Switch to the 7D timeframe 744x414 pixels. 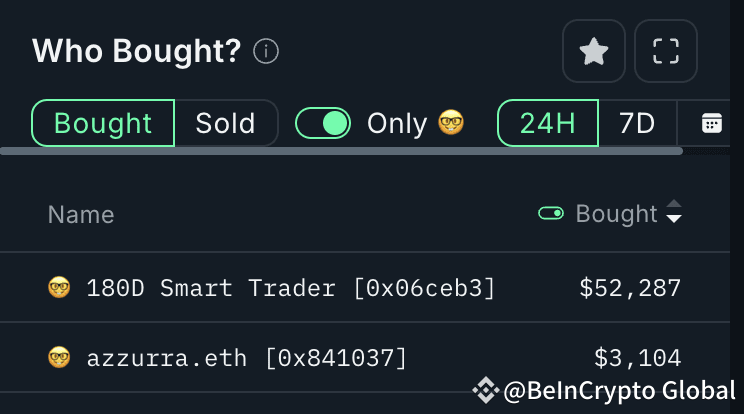pyautogui.click(x=636, y=124)
